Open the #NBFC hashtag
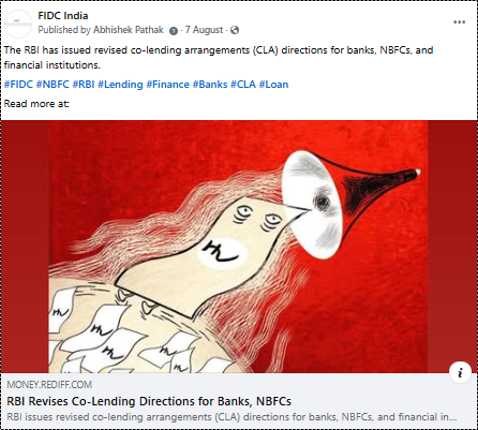This screenshot has width=478, height=430. (x=52, y=84)
